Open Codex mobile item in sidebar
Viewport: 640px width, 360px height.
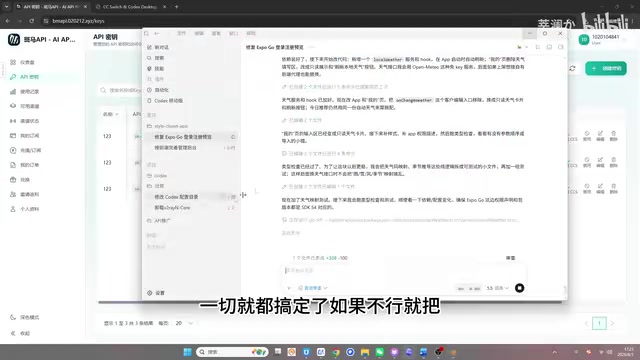pos(165,100)
